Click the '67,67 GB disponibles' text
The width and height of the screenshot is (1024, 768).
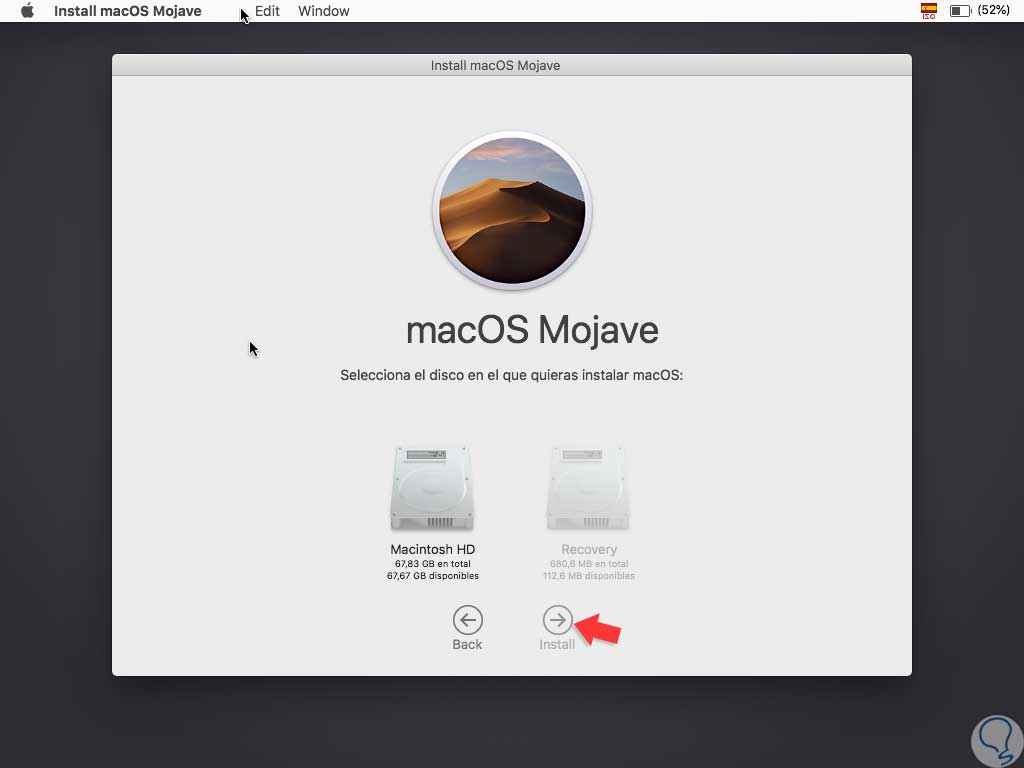(432, 575)
